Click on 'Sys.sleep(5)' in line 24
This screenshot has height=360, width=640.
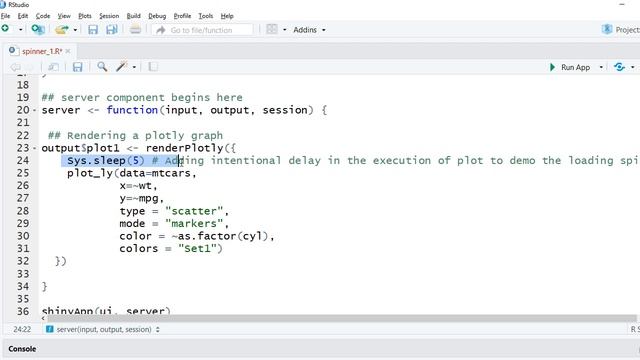point(106,160)
